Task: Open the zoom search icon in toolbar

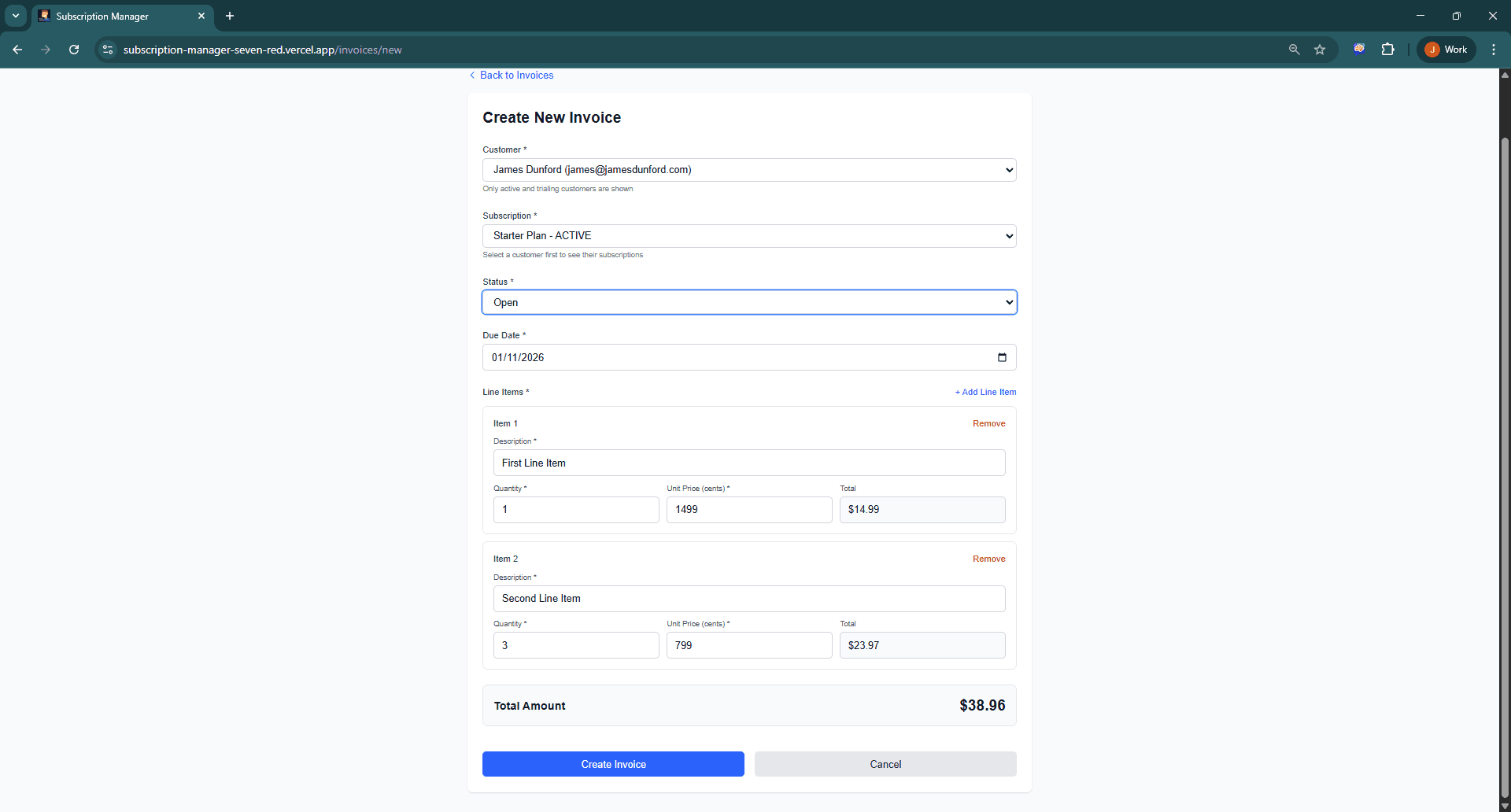Action: point(1294,50)
